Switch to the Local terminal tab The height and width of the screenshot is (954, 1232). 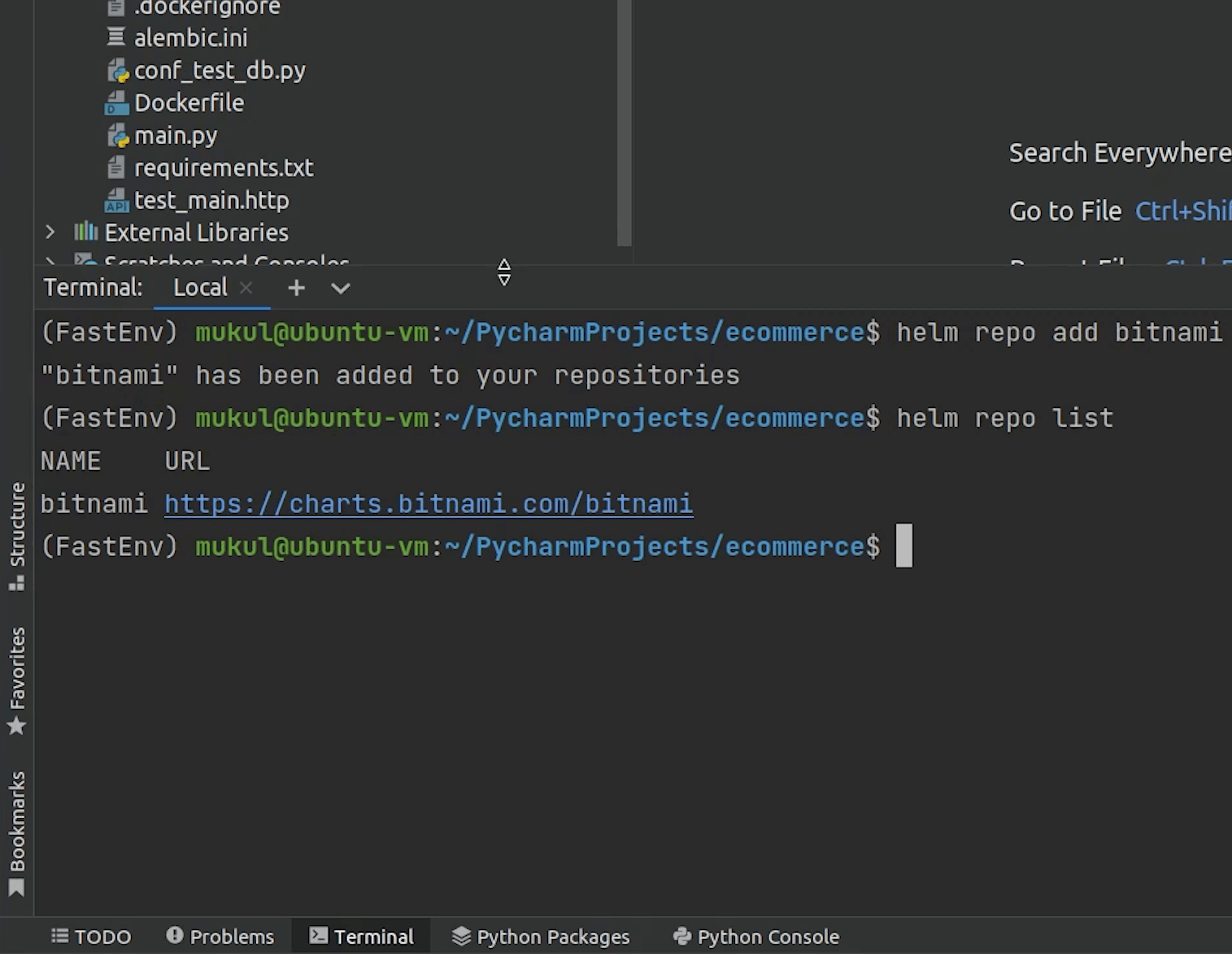[200, 288]
